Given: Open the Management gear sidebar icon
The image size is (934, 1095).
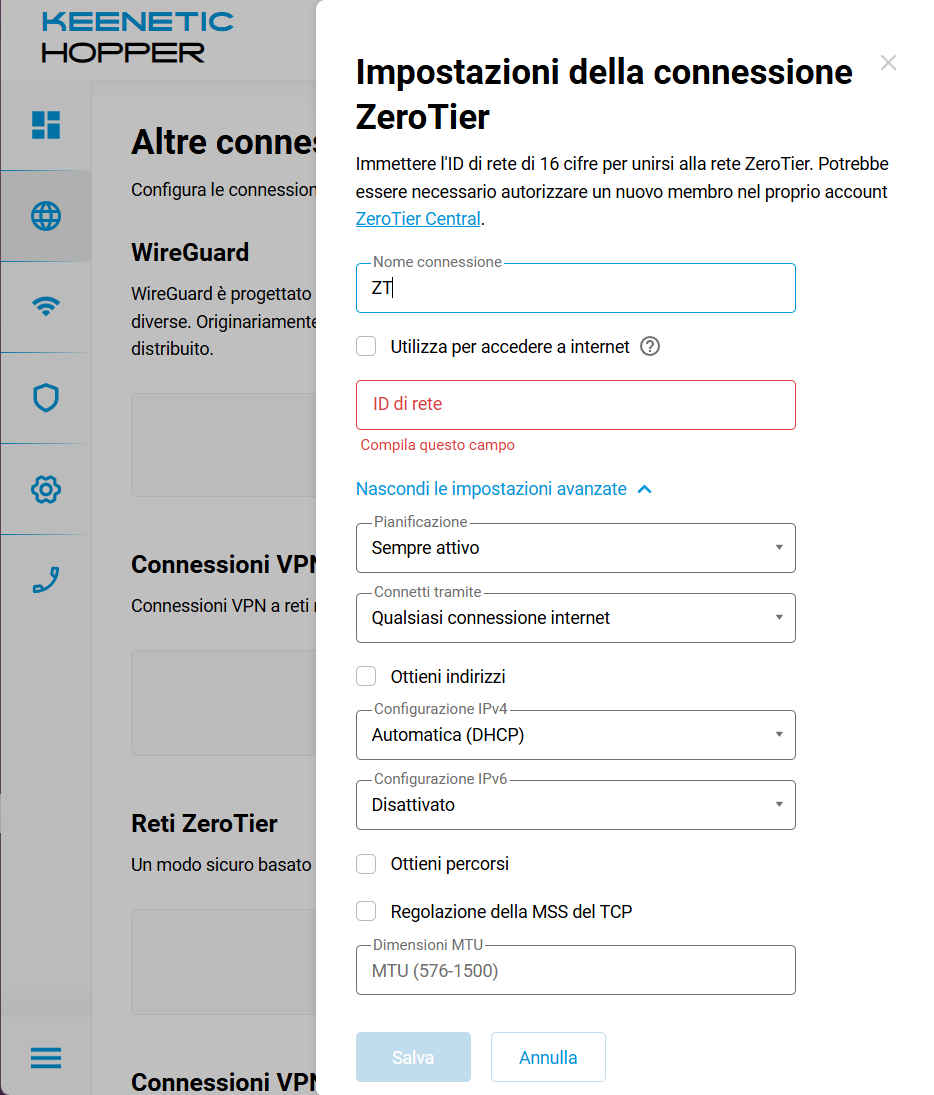Looking at the screenshot, I should (x=46, y=489).
